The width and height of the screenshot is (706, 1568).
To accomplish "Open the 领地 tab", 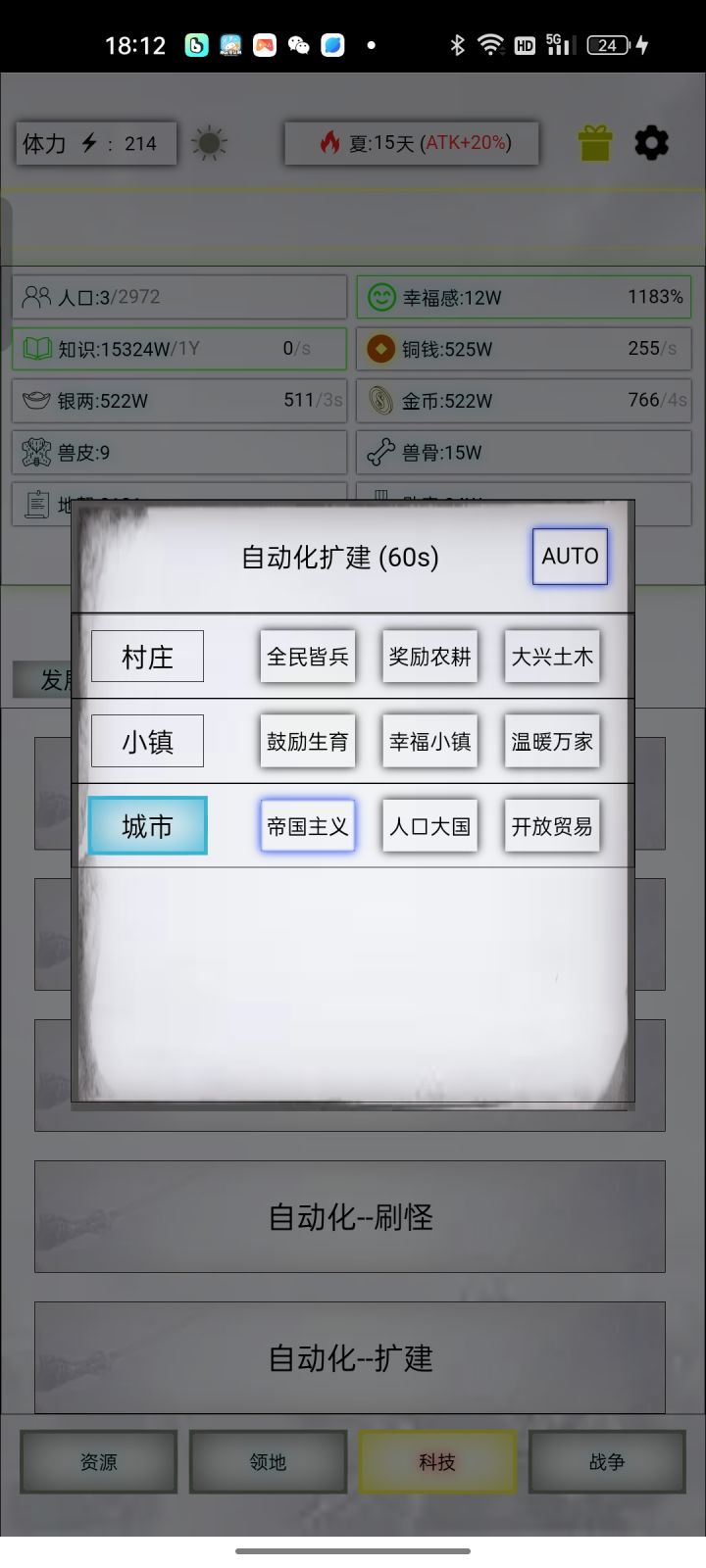I will 268,1461.
